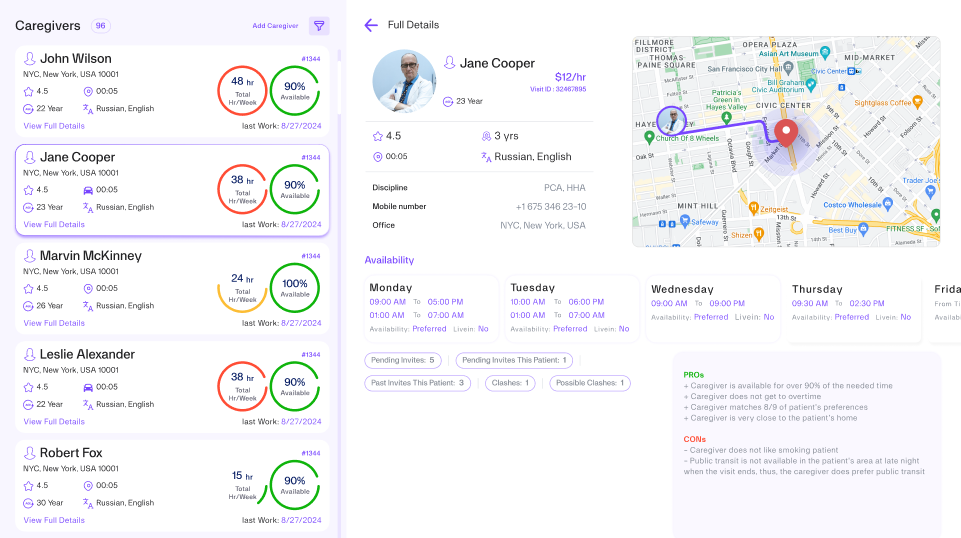Click Add Caregiver link
Viewport: 961px width, 538px height.
(x=275, y=26)
